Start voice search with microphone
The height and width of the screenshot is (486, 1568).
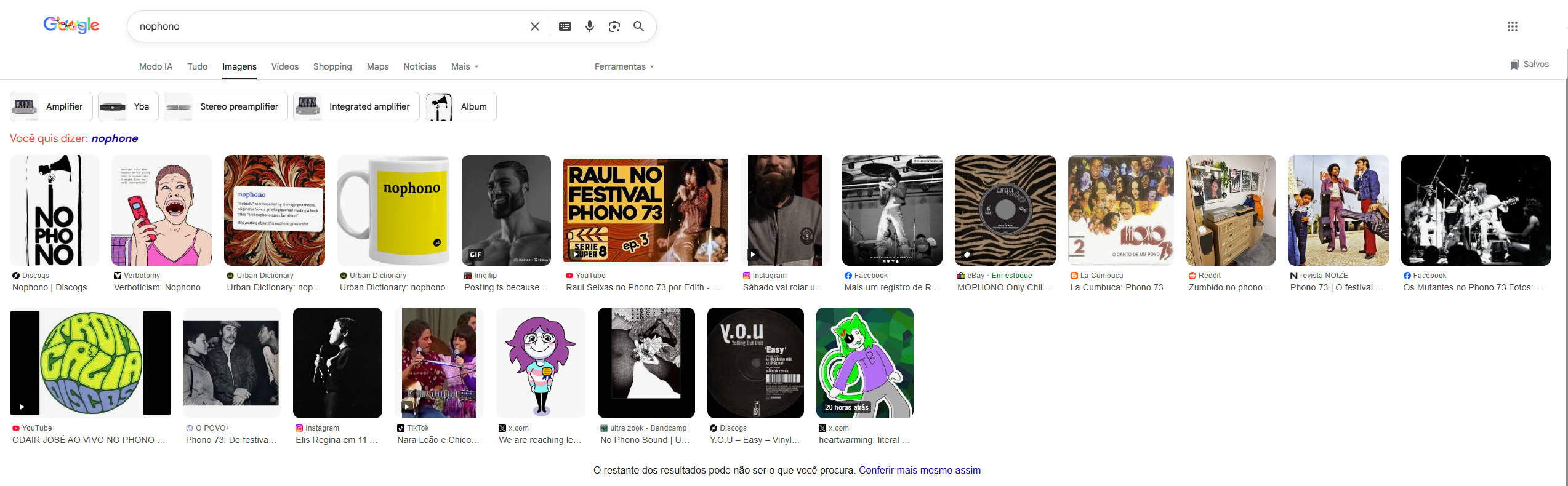click(x=589, y=26)
